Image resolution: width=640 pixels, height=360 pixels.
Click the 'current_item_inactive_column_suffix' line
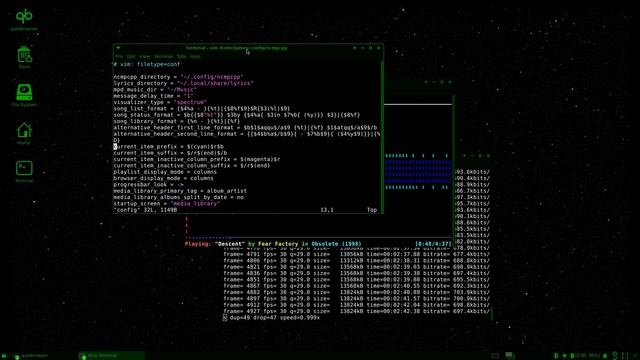click(x=192, y=165)
